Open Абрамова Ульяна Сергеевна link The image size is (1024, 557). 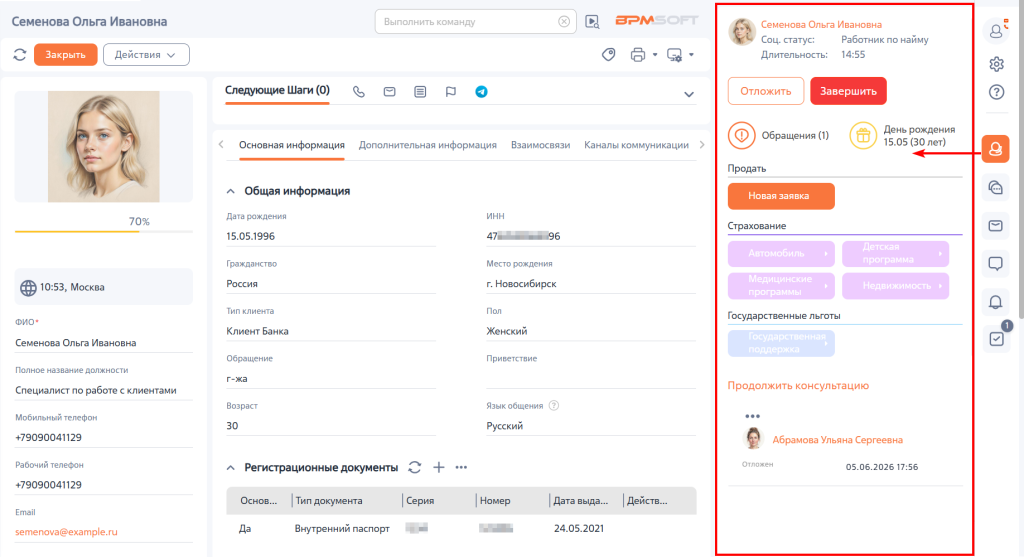[837, 439]
